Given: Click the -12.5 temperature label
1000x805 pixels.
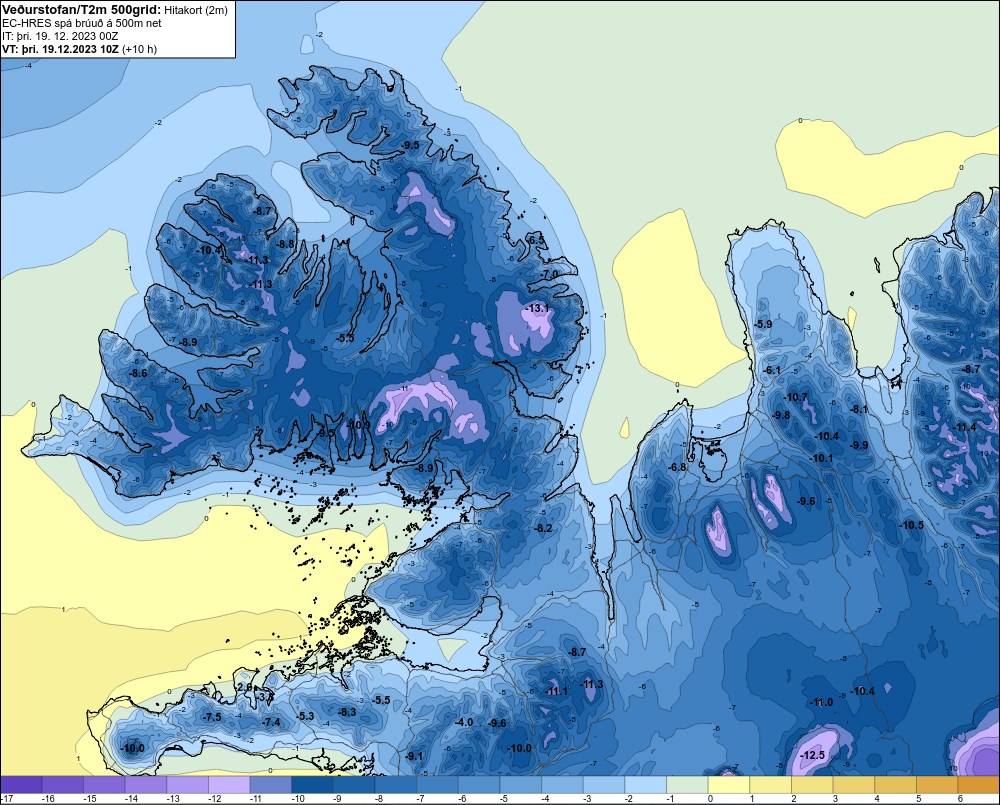Looking at the screenshot, I should pyautogui.click(x=812, y=755).
